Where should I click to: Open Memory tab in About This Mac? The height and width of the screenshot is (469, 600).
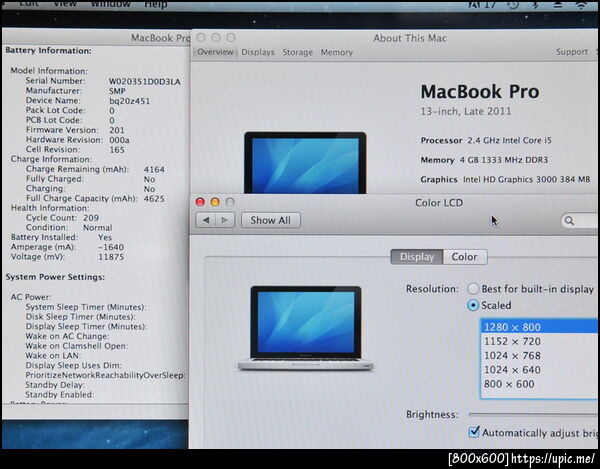336,52
